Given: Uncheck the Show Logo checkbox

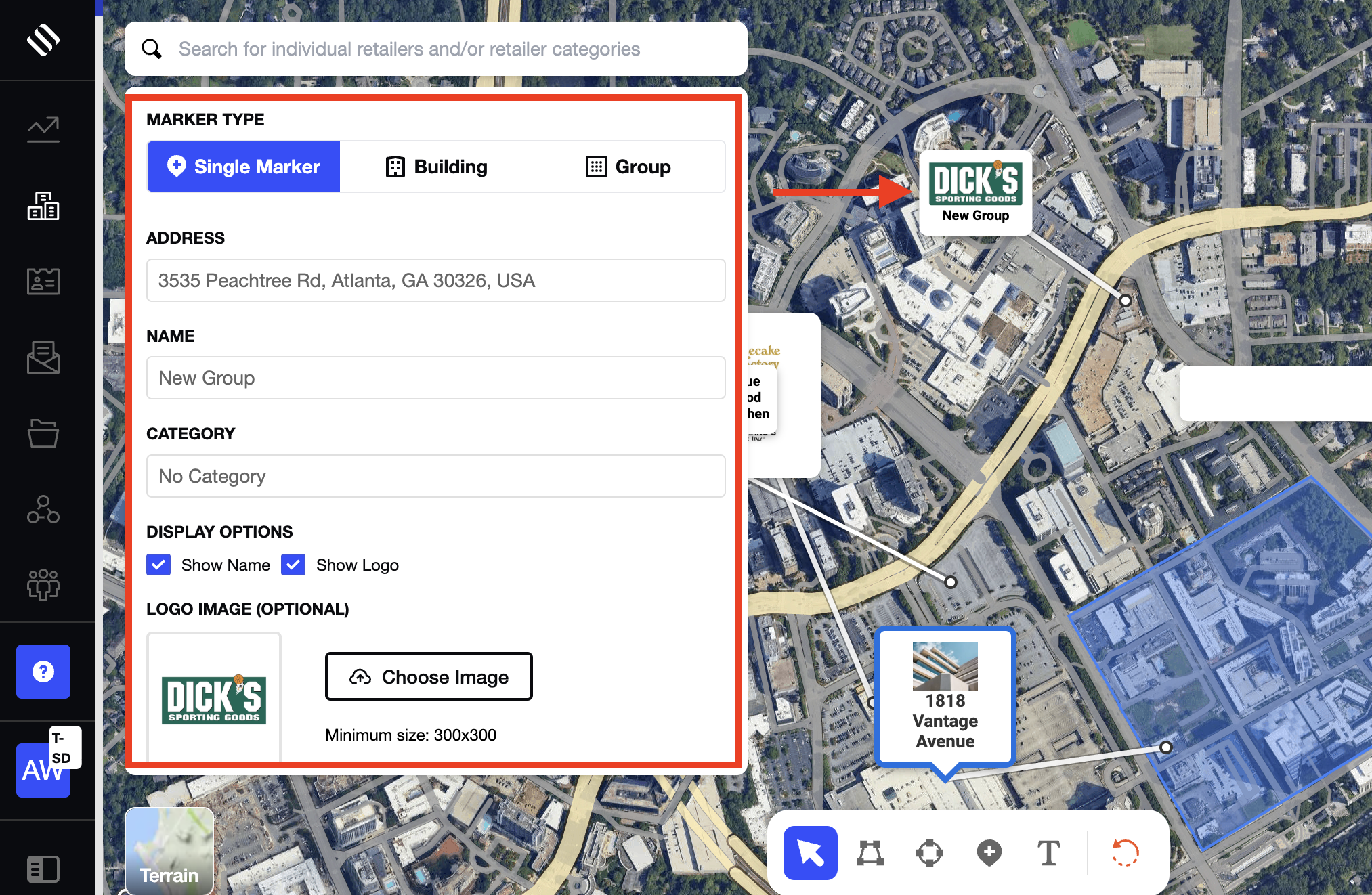Looking at the screenshot, I should coord(293,565).
